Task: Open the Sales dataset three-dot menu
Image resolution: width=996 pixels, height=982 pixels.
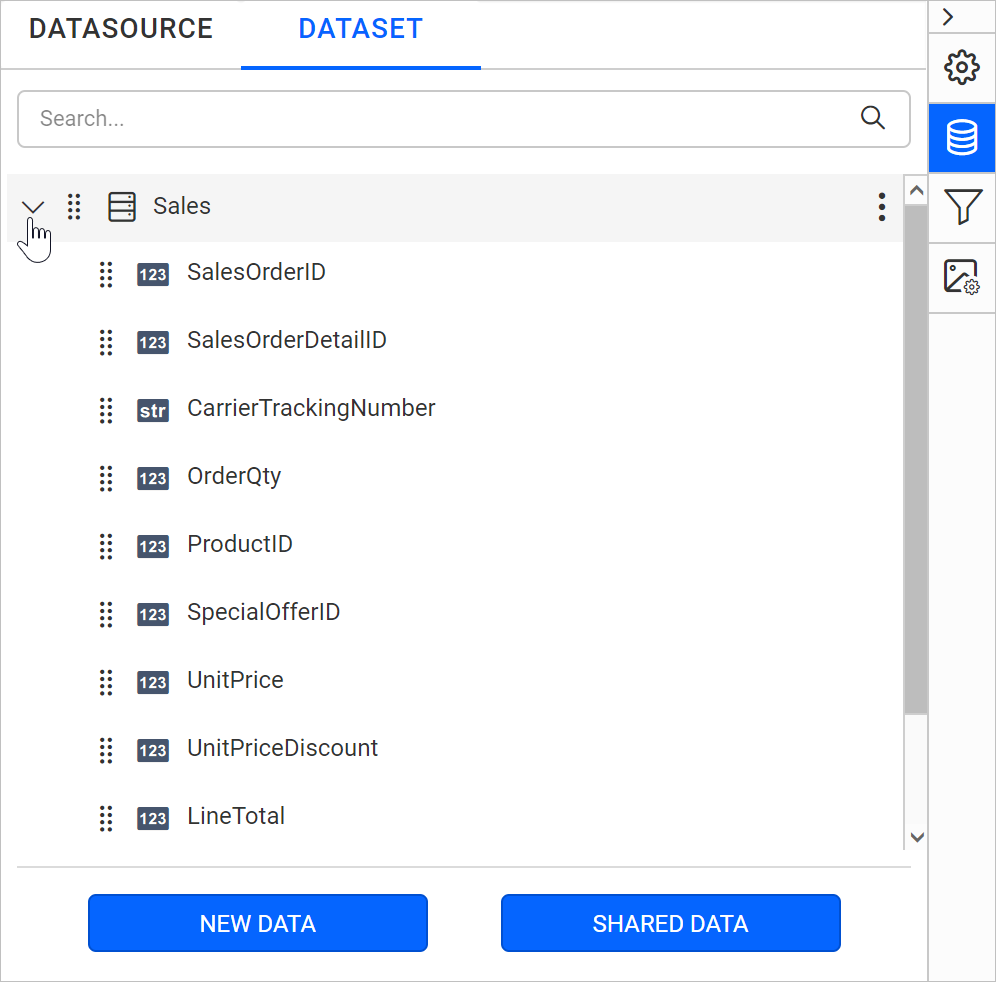Action: pyautogui.click(x=882, y=207)
